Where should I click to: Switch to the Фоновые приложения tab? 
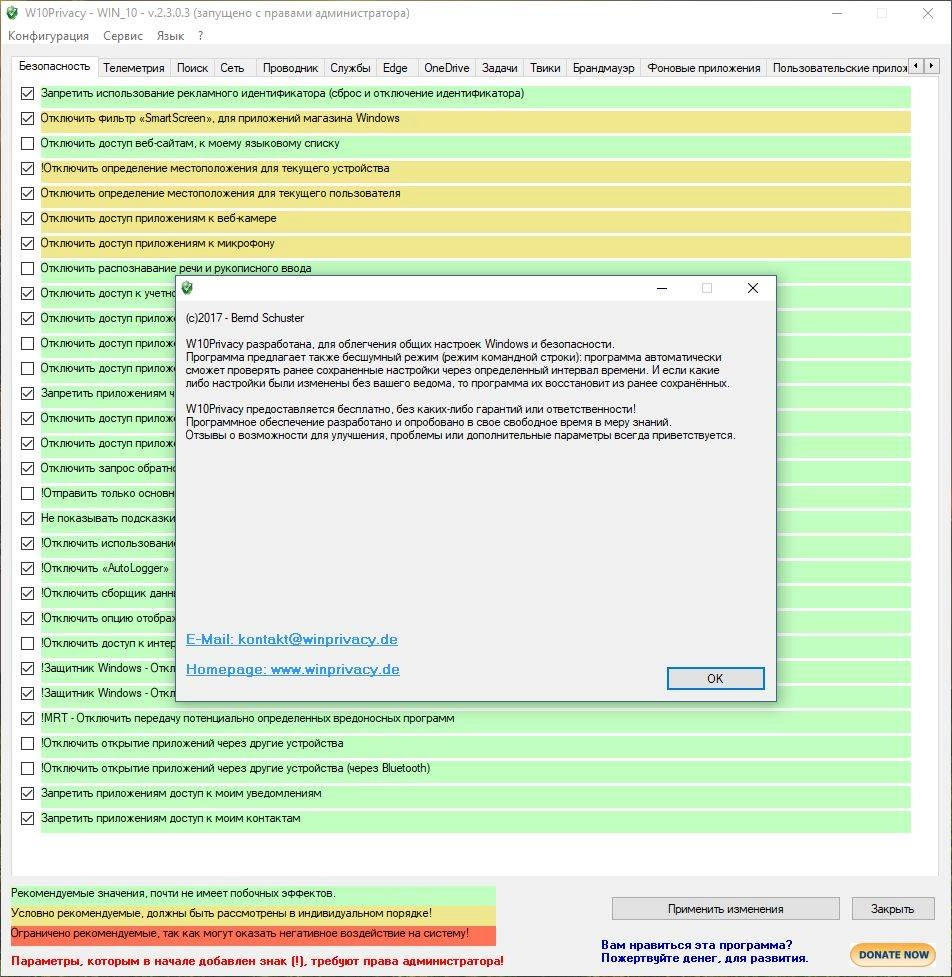(x=704, y=68)
